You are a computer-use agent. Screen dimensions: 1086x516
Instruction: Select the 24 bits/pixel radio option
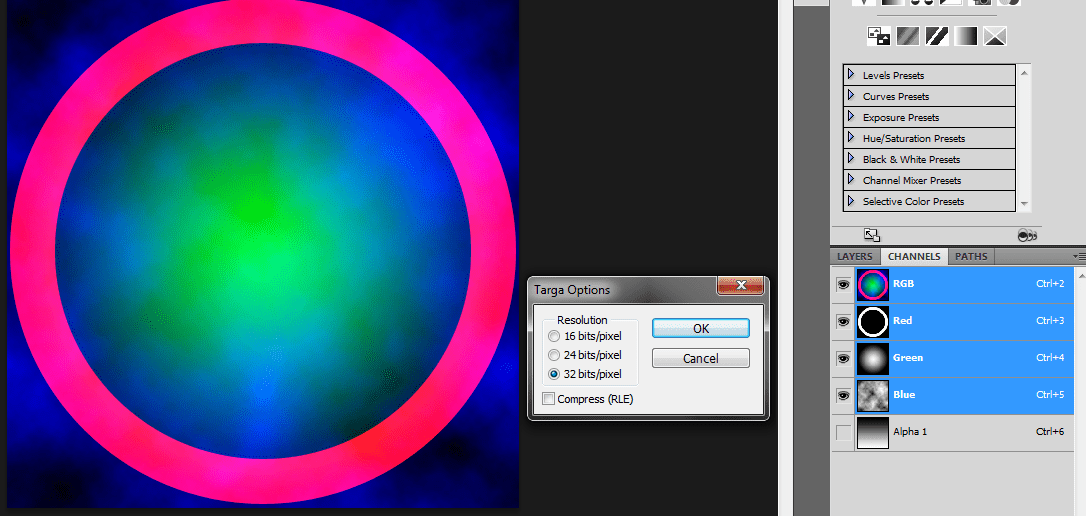(x=554, y=355)
